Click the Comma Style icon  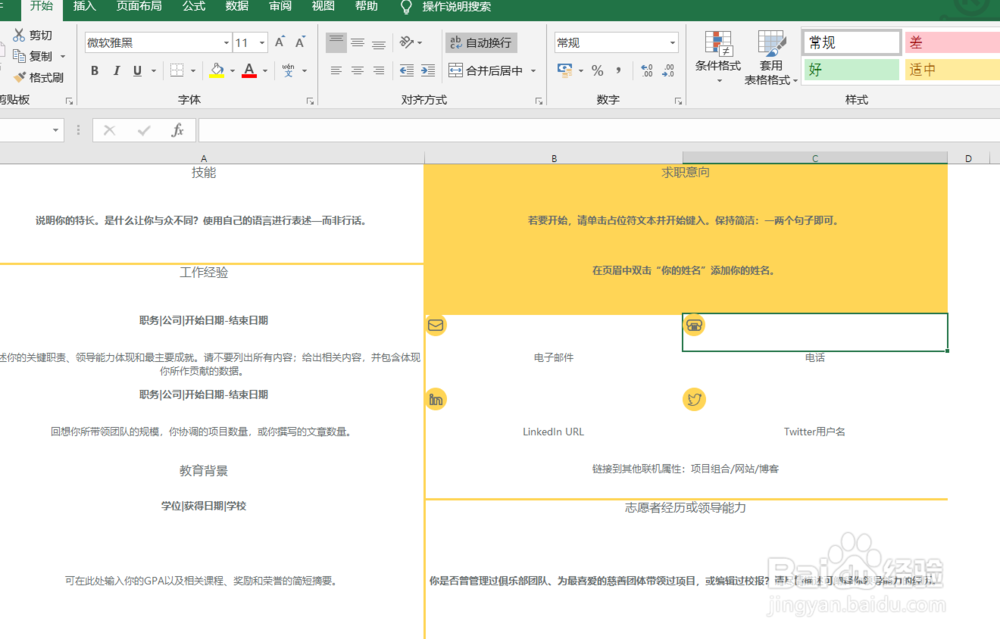618,71
